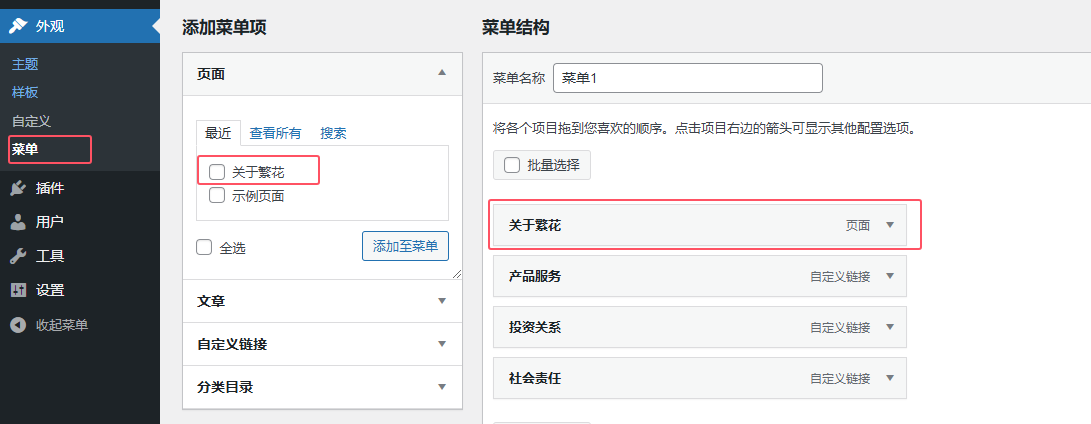
Task: Tick the 示例页面 checkbox
Action: pyautogui.click(x=217, y=196)
